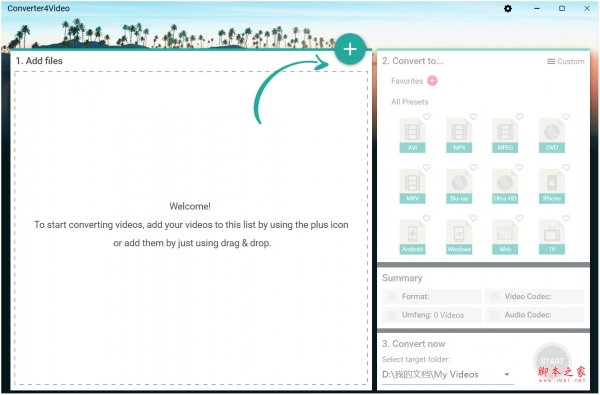Image resolution: width=600 pixels, height=395 pixels.
Task: Pick the MKV preset icon
Action: click(x=412, y=186)
